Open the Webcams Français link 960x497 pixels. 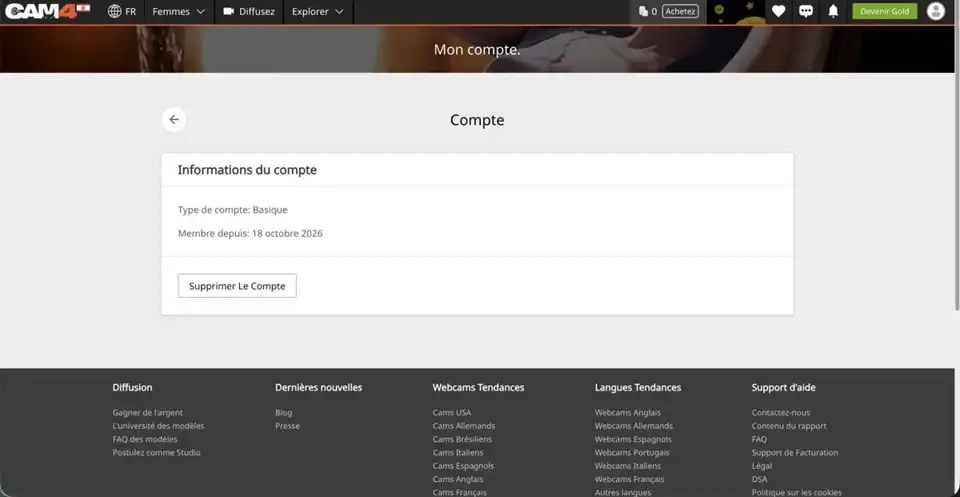629,479
